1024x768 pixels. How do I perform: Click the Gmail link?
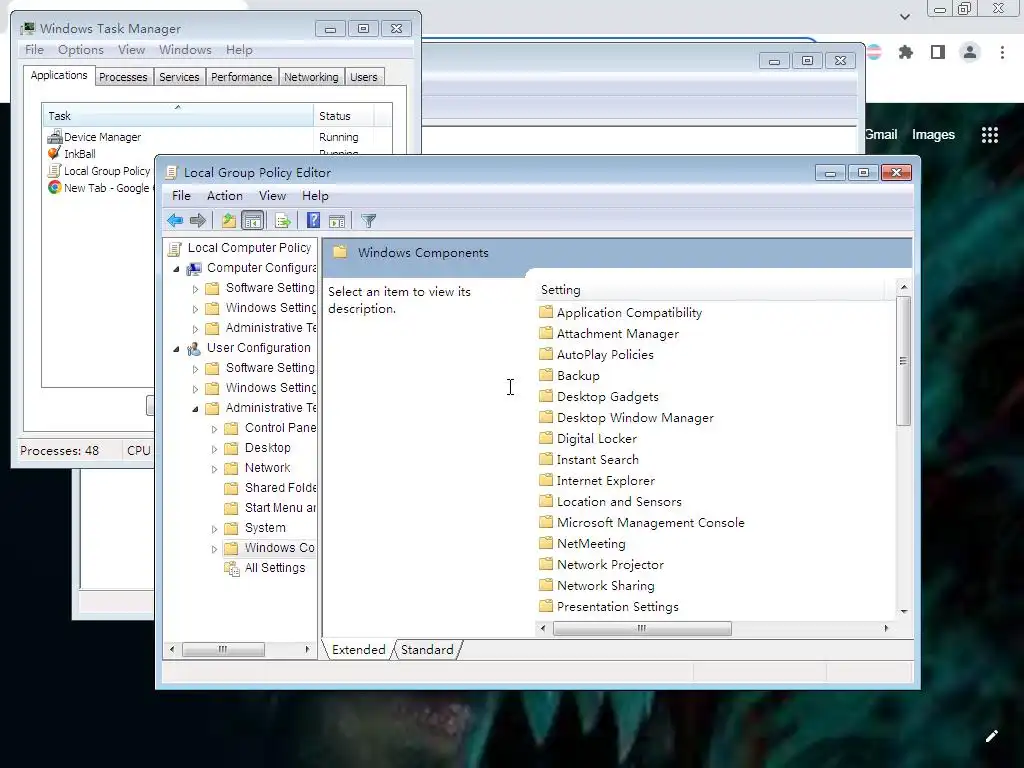click(881, 135)
